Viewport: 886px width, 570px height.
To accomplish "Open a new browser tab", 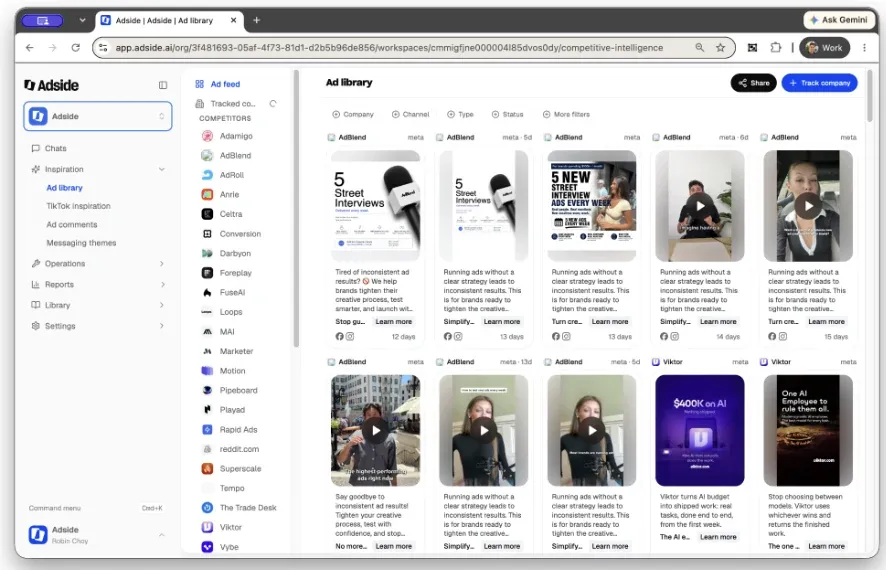I will point(257,20).
